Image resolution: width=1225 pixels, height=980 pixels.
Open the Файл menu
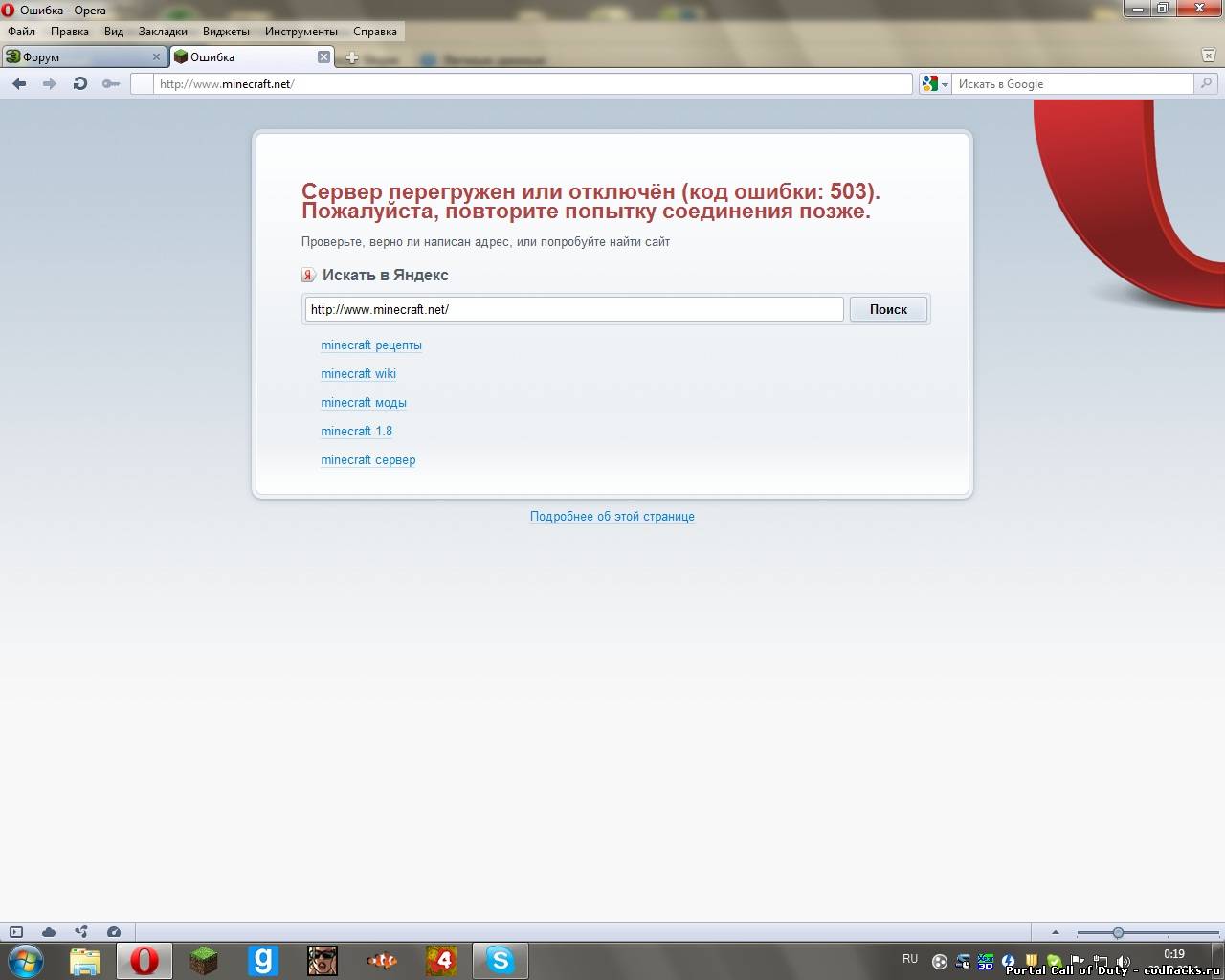[x=22, y=32]
